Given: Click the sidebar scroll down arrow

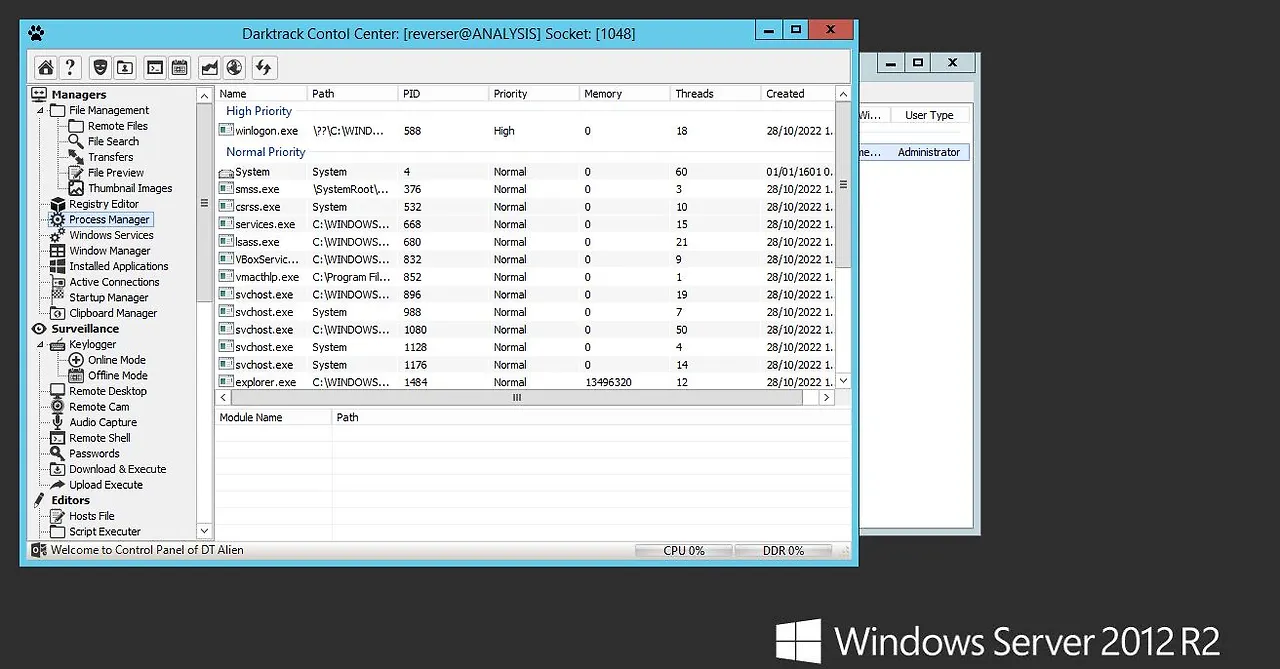Looking at the screenshot, I should click(205, 531).
